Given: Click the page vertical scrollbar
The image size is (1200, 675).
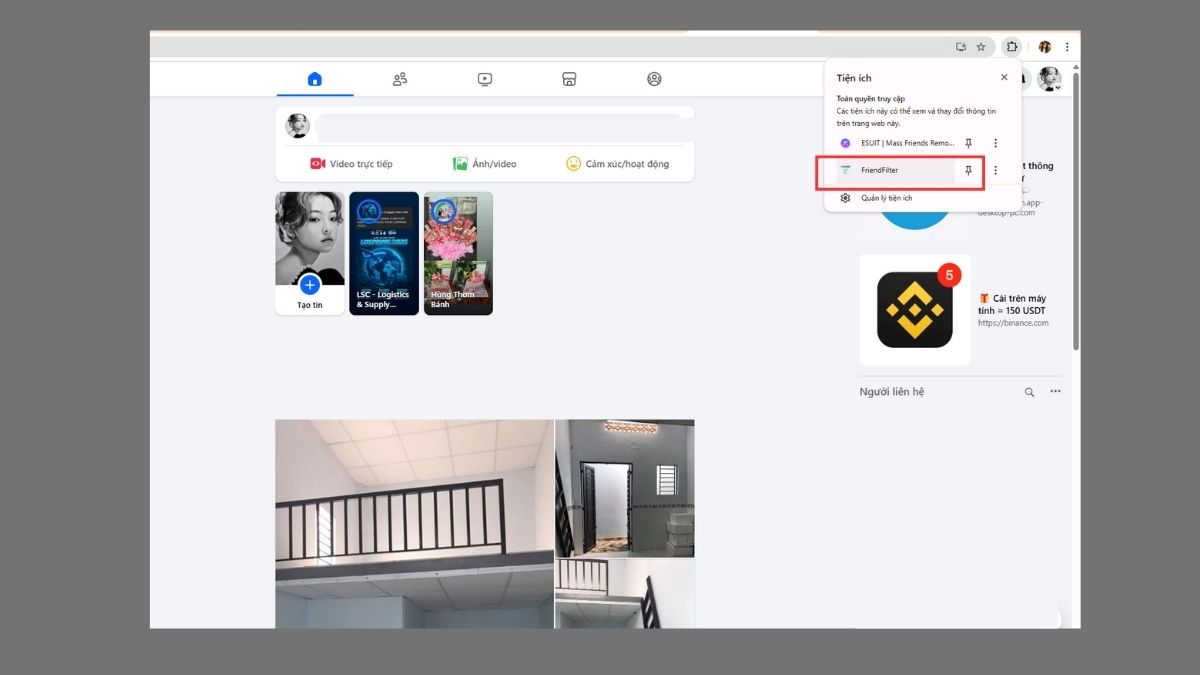Looking at the screenshot, I should 1076,210.
